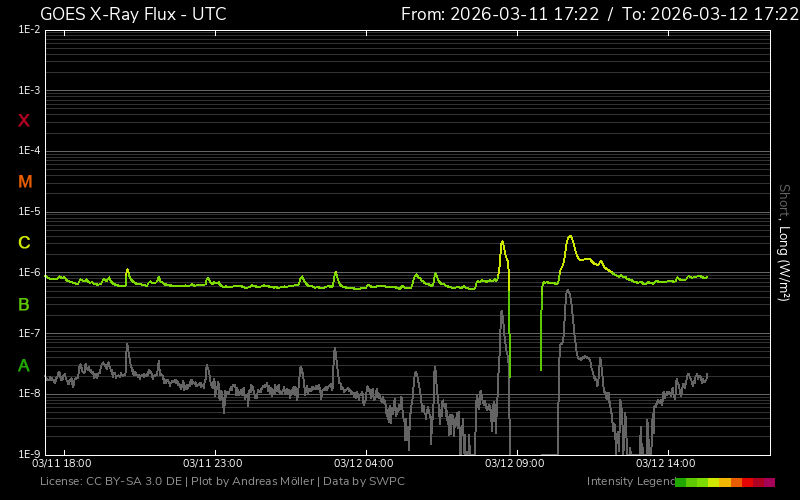800x500 pixels.
Task: Click the 1E-6 y-axis label
Action: (x=29, y=272)
